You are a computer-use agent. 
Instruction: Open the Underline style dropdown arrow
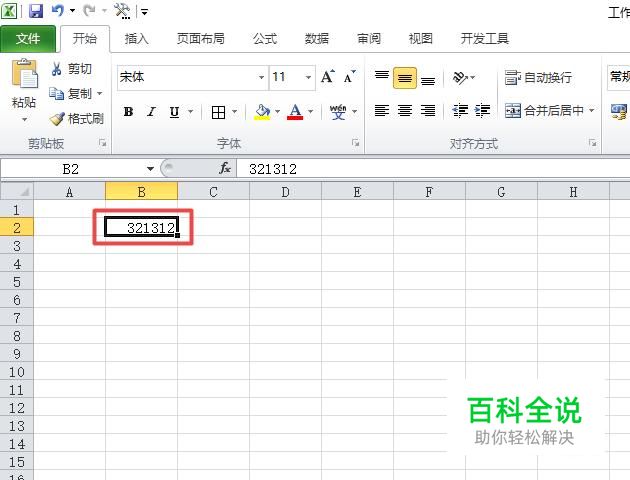pos(191,112)
